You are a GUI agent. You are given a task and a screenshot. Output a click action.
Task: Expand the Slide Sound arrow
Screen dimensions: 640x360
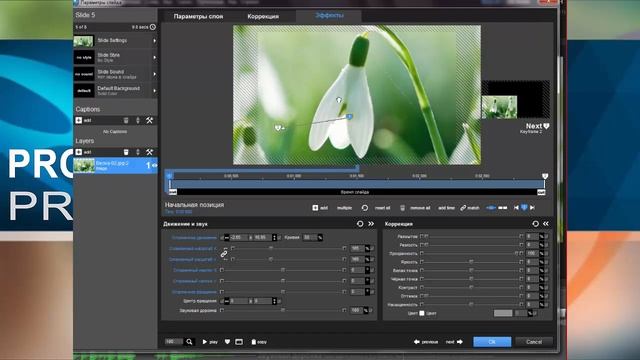154,74
